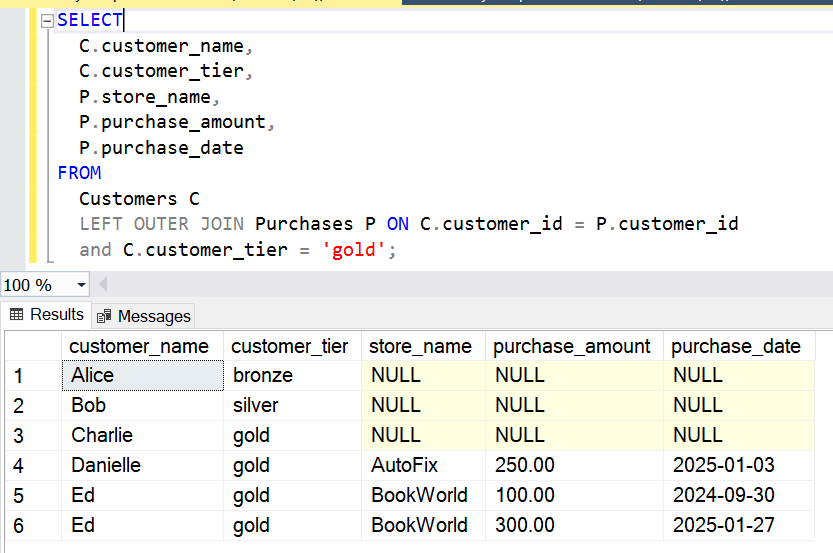This screenshot has width=833, height=553.
Task: Click the grid's top-left select-all corner
Action: (32, 346)
